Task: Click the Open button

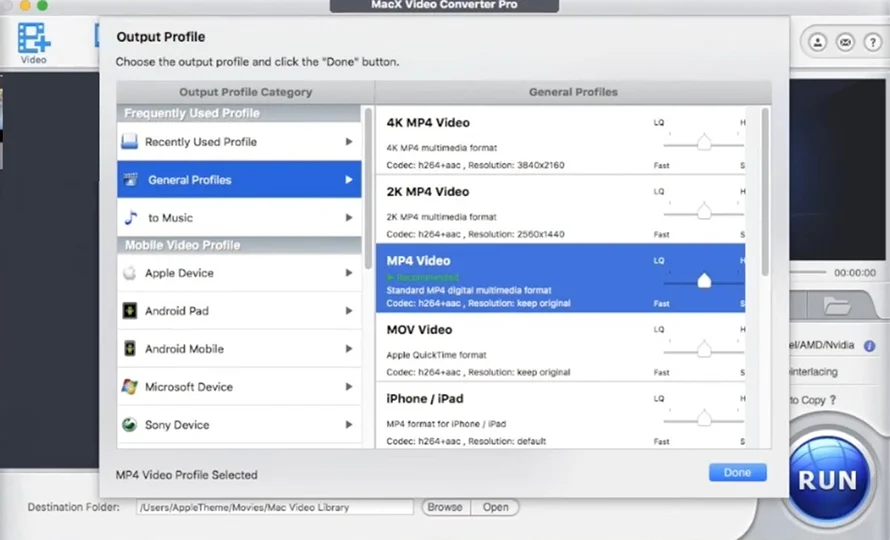Action: pos(496,507)
